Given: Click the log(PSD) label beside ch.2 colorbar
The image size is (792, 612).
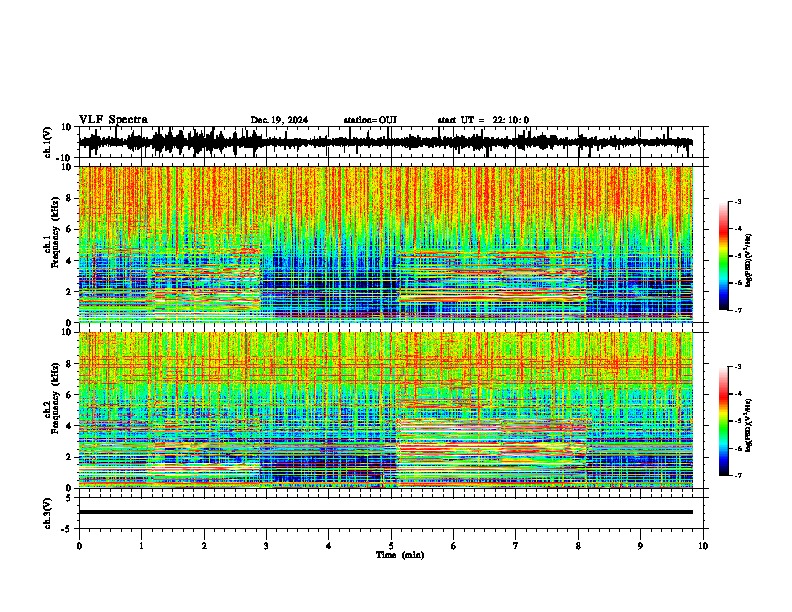Looking at the screenshot, I should click(x=749, y=426).
